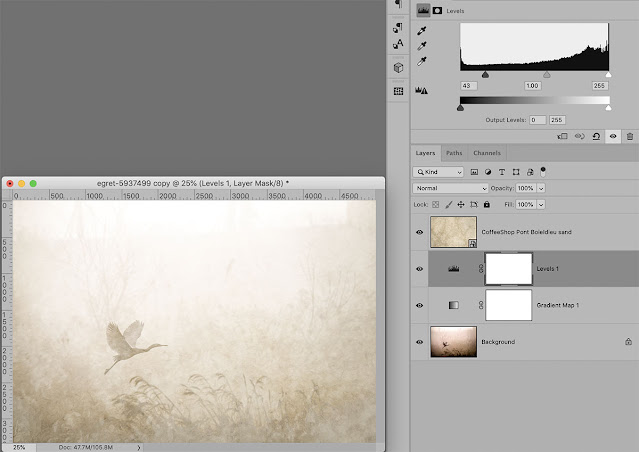Hide the Background layer

click(x=419, y=342)
